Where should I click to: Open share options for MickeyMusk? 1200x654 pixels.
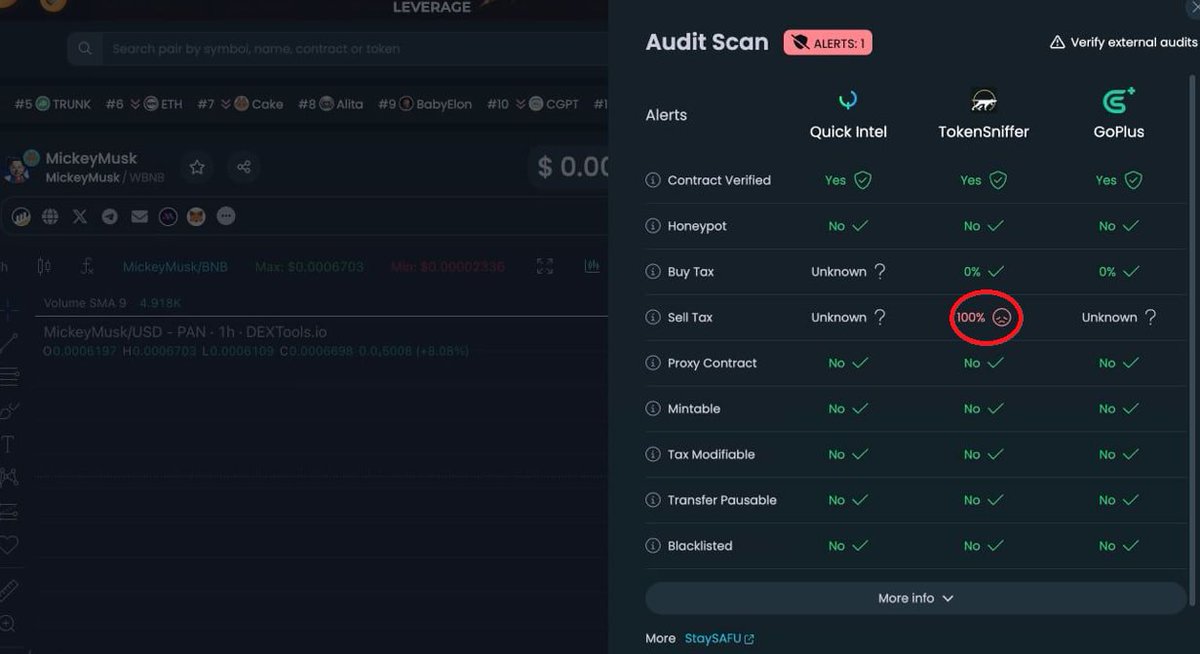coord(244,168)
